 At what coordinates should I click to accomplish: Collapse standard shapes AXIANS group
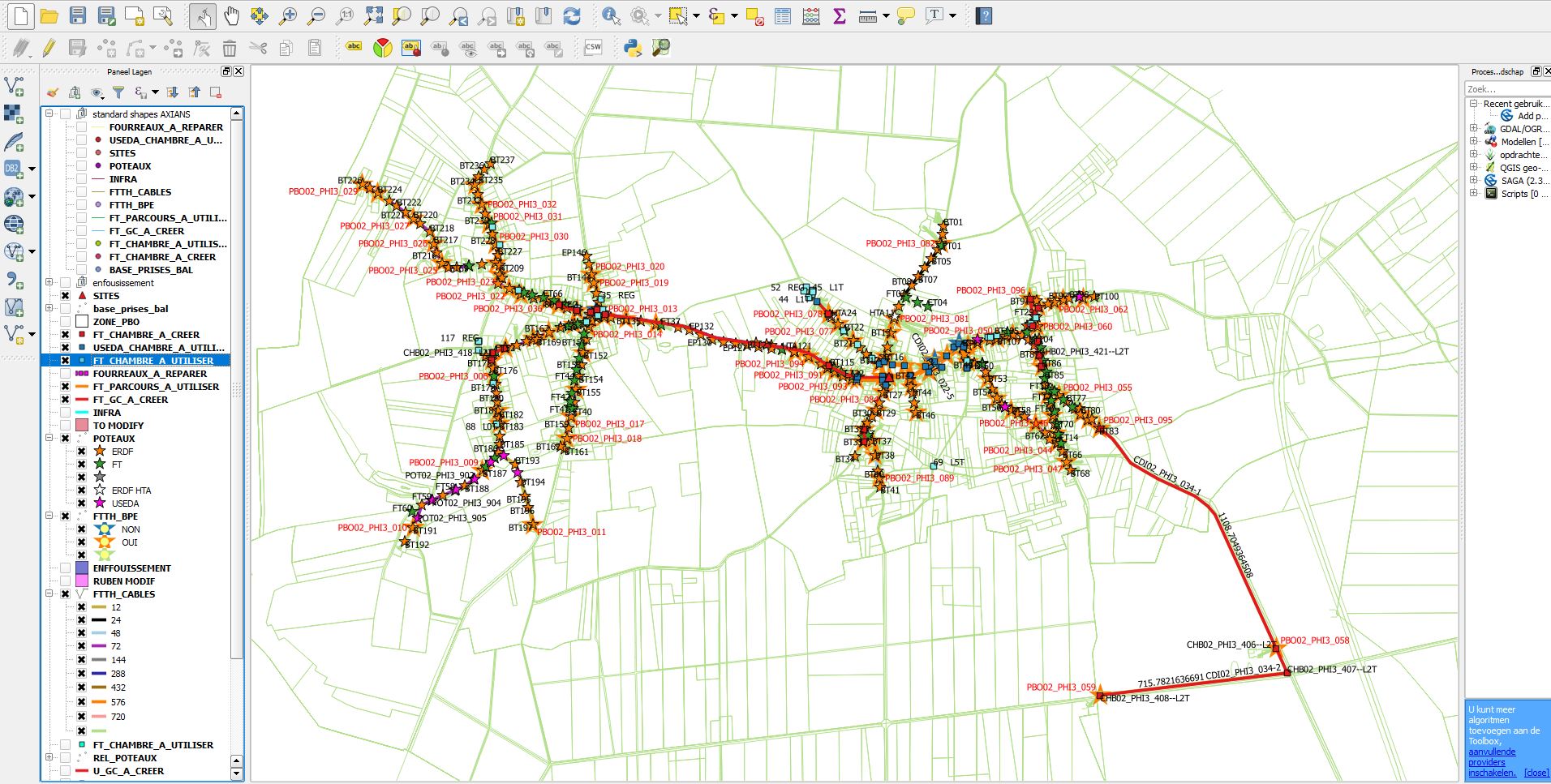[49, 114]
